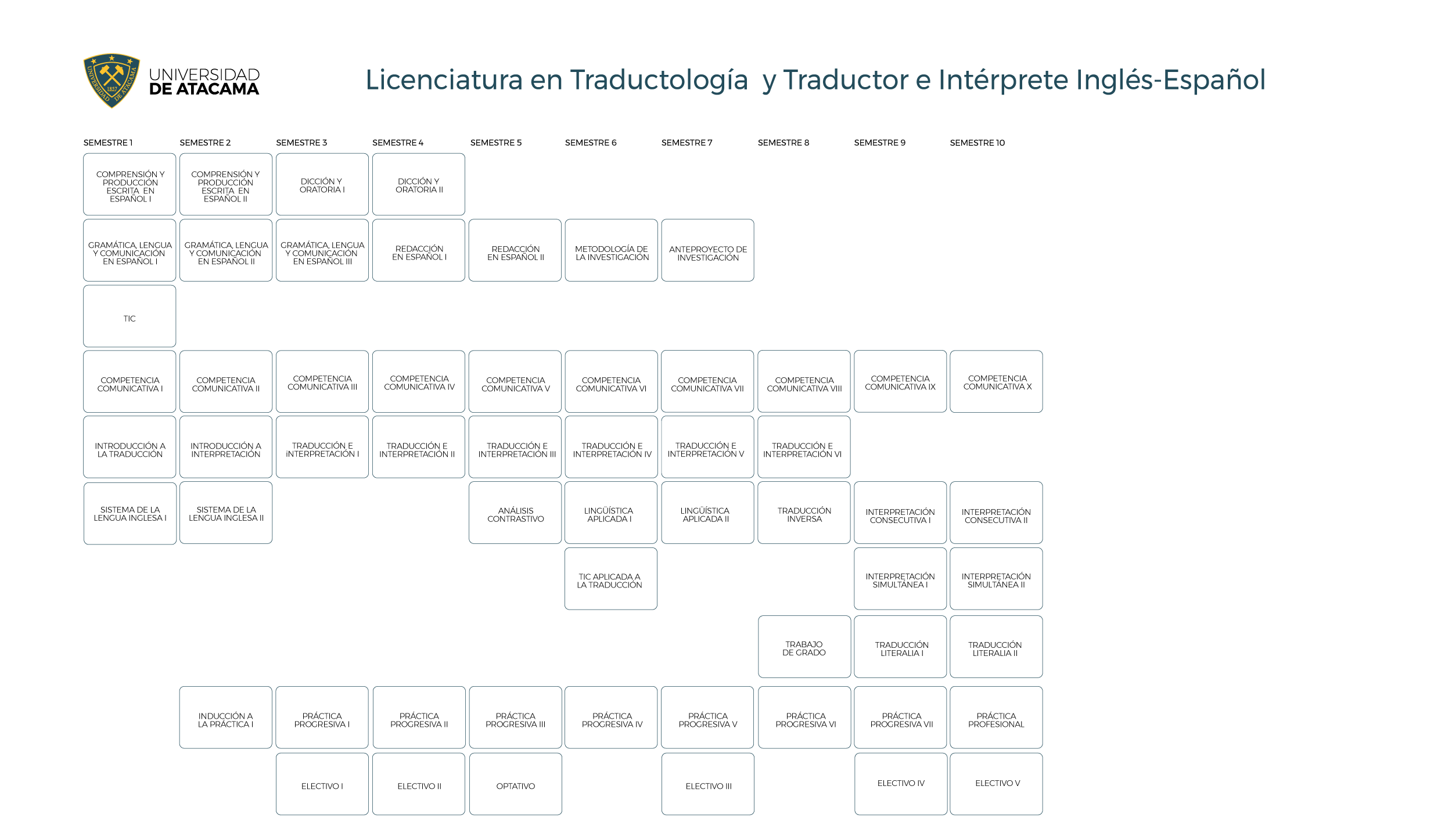Select Interpretación Simultánea I box
The width and height of the screenshot is (1452, 840).
(900, 579)
